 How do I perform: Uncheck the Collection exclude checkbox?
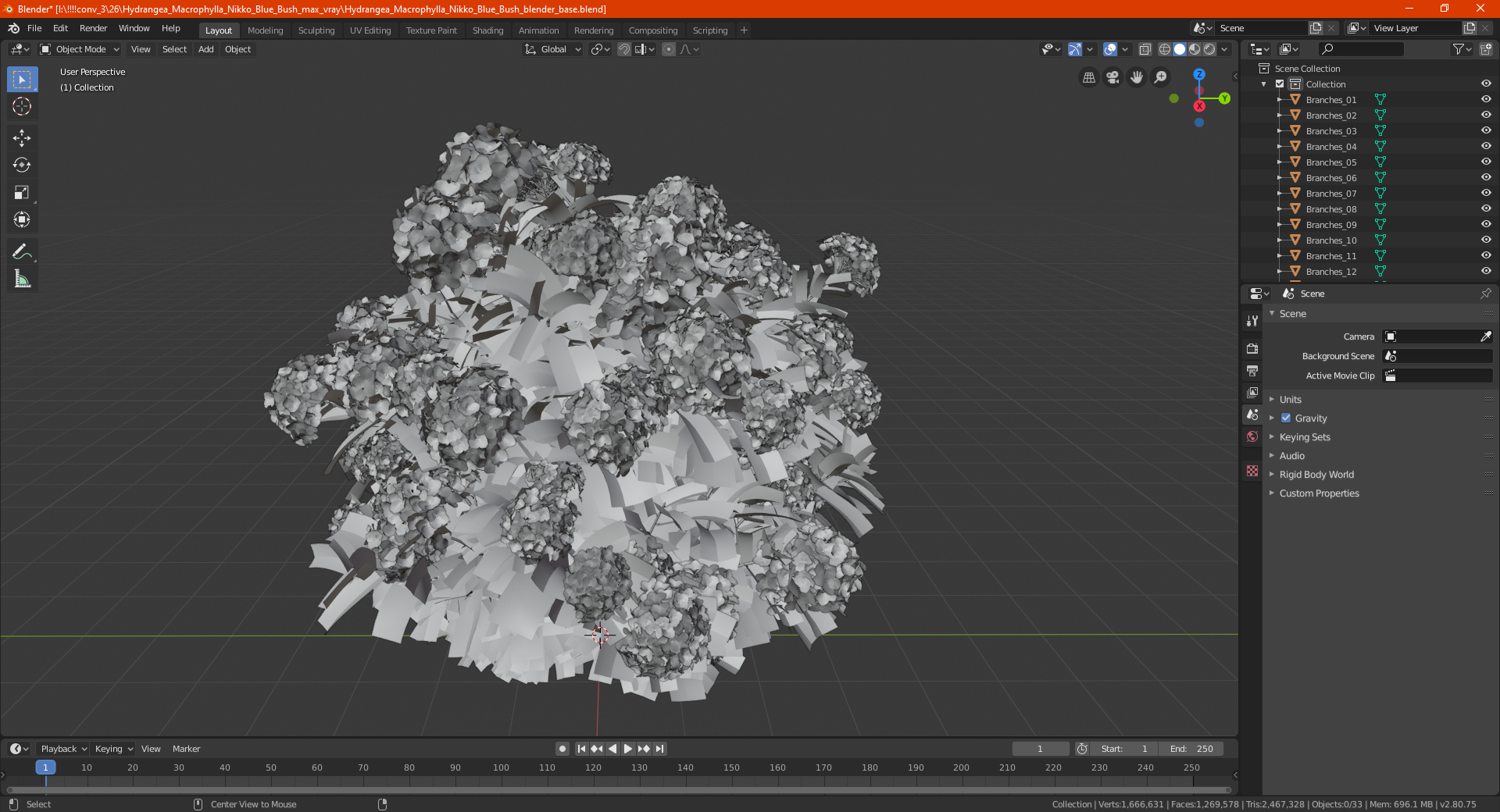pyautogui.click(x=1280, y=84)
